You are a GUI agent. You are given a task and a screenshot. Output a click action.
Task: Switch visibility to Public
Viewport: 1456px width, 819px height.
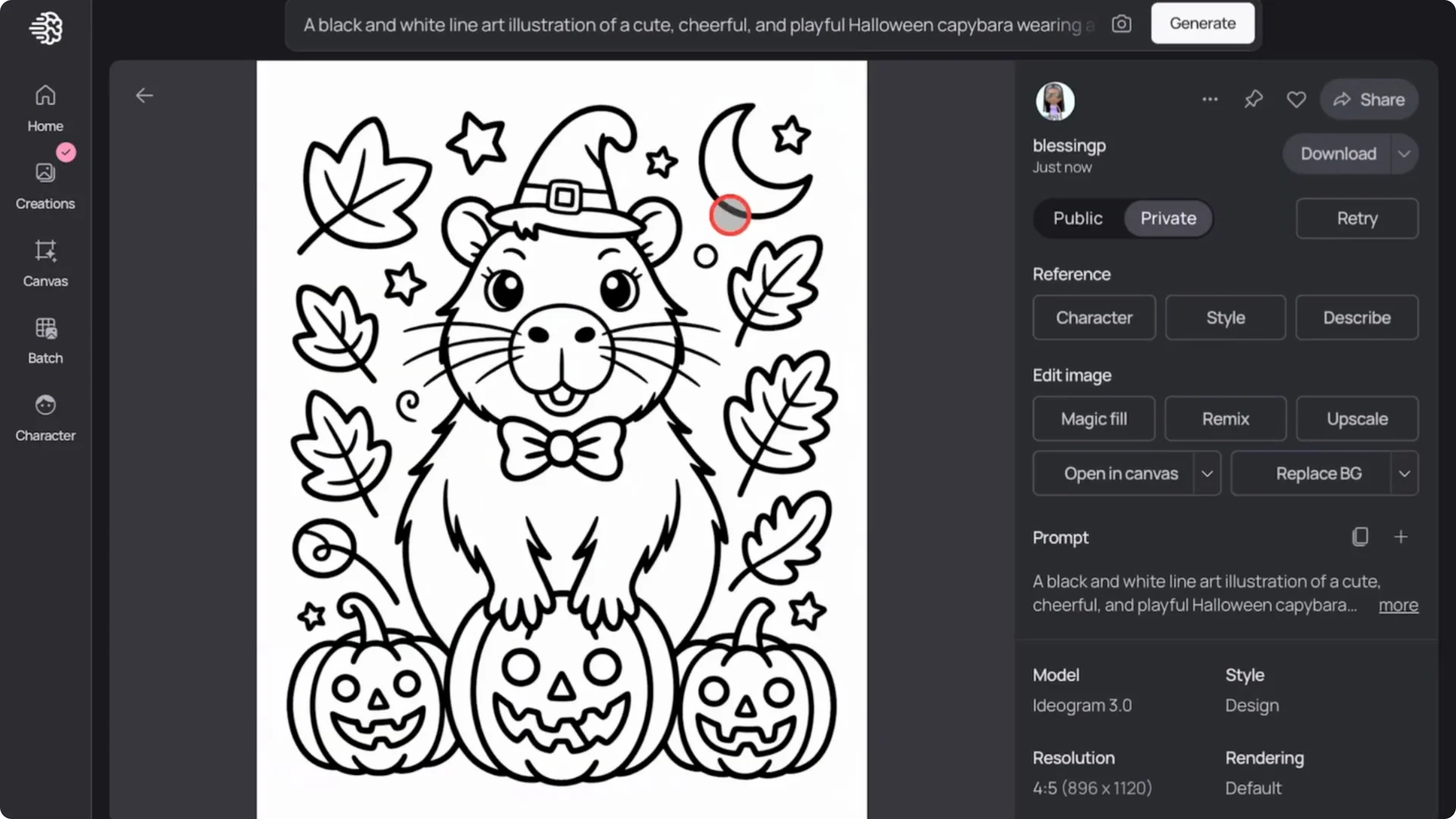1078,218
